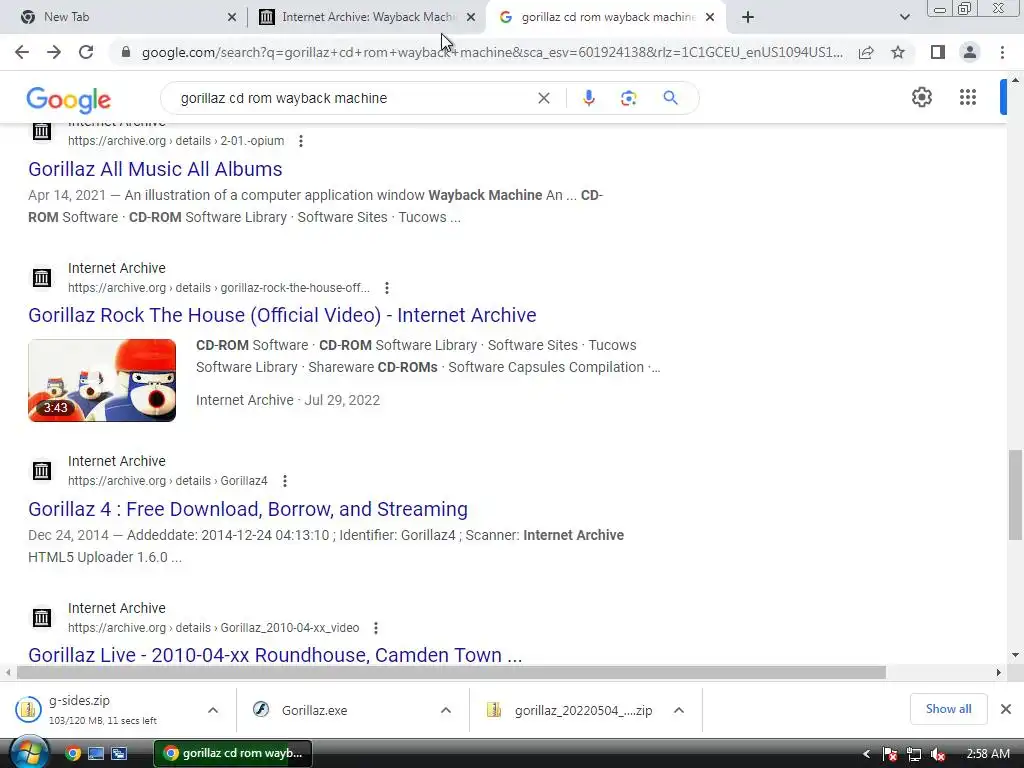Clear the Google search box text

click(x=543, y=98)
